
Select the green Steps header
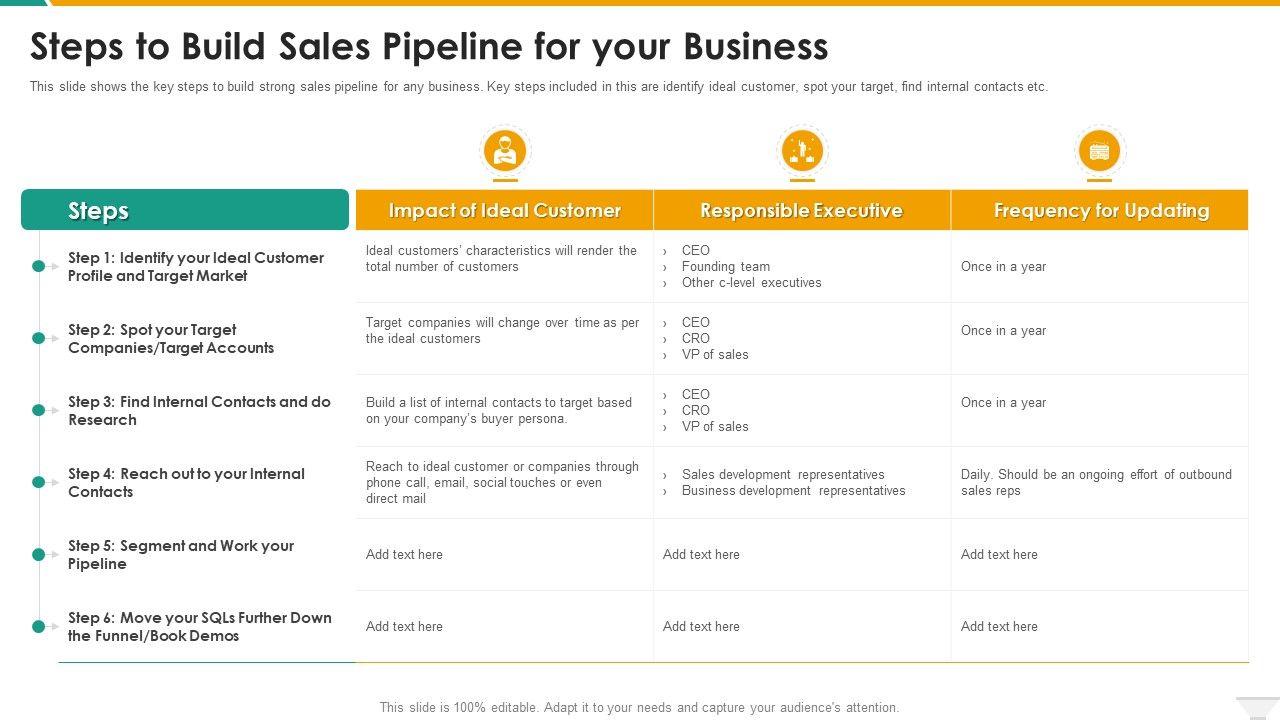click(x=185, y=210)
